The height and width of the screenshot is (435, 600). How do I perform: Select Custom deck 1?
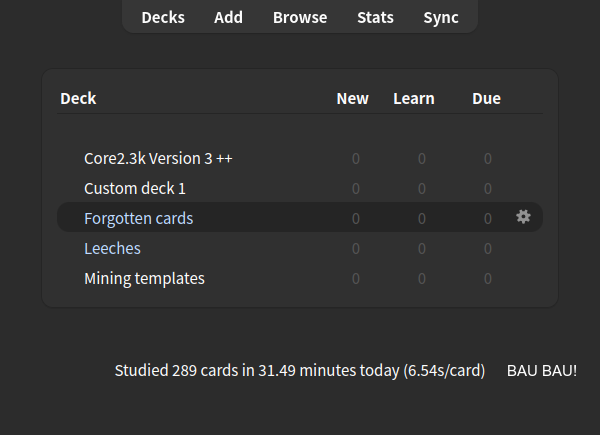[135, 188]
